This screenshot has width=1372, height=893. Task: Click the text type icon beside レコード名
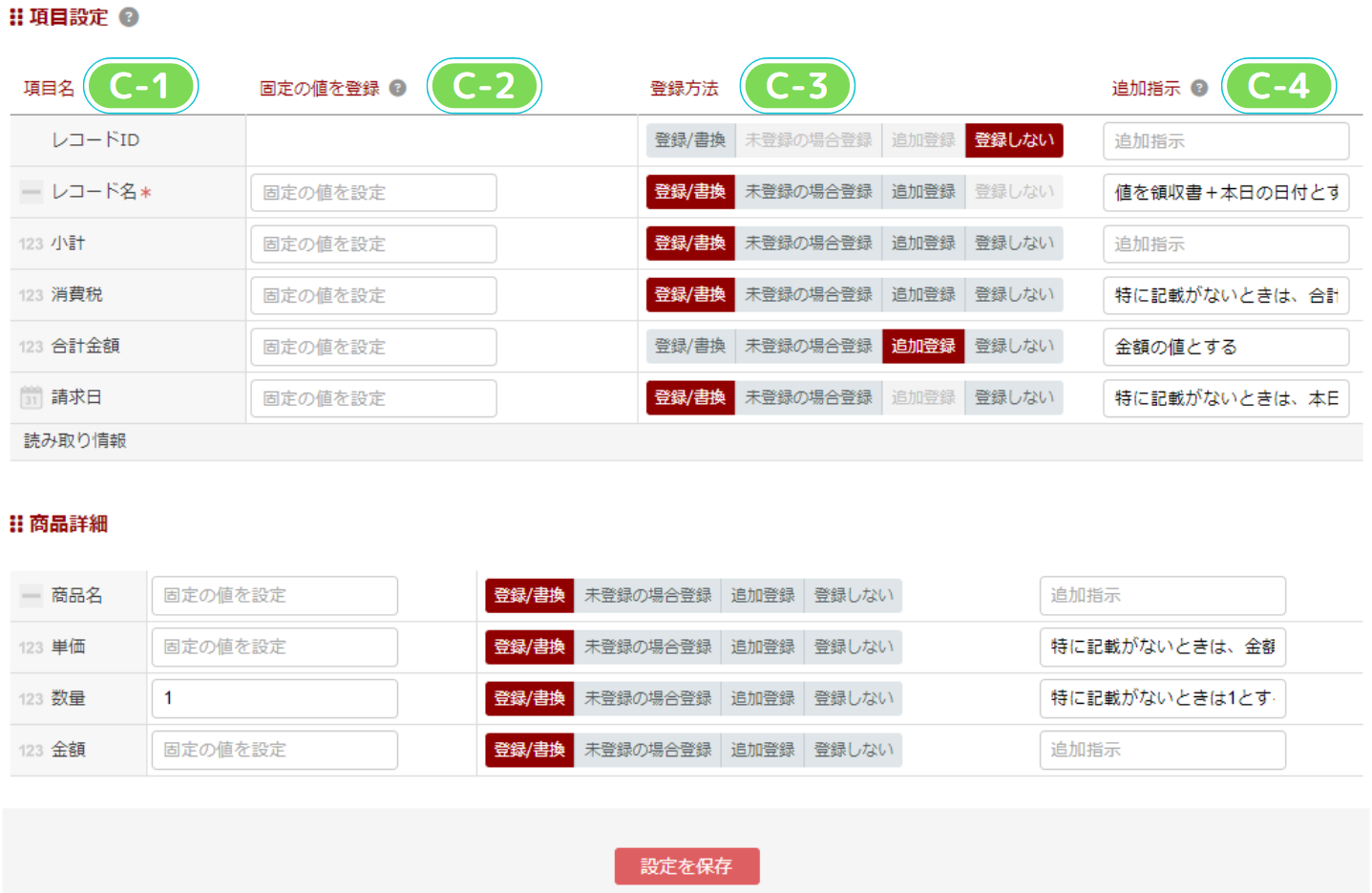pyautogui.click(x=32, y=192)
